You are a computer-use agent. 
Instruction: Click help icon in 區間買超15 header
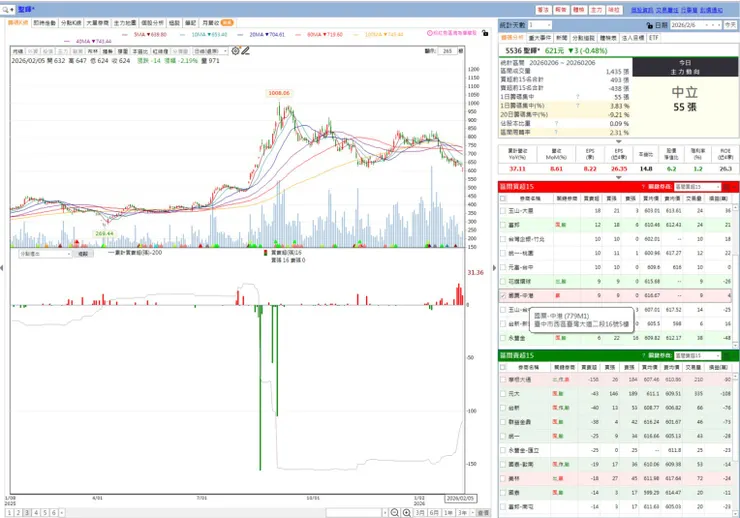(643, 187)
